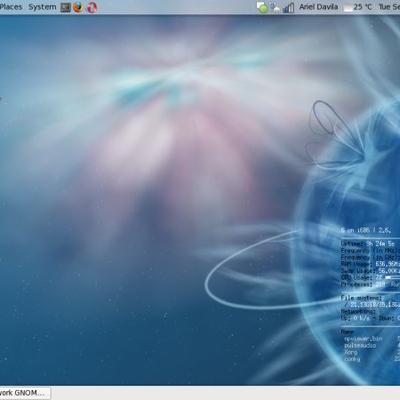Screen dimensions: 400x400
Task: Click the red swirl launcher icon
Action: [x=92, y=7]
